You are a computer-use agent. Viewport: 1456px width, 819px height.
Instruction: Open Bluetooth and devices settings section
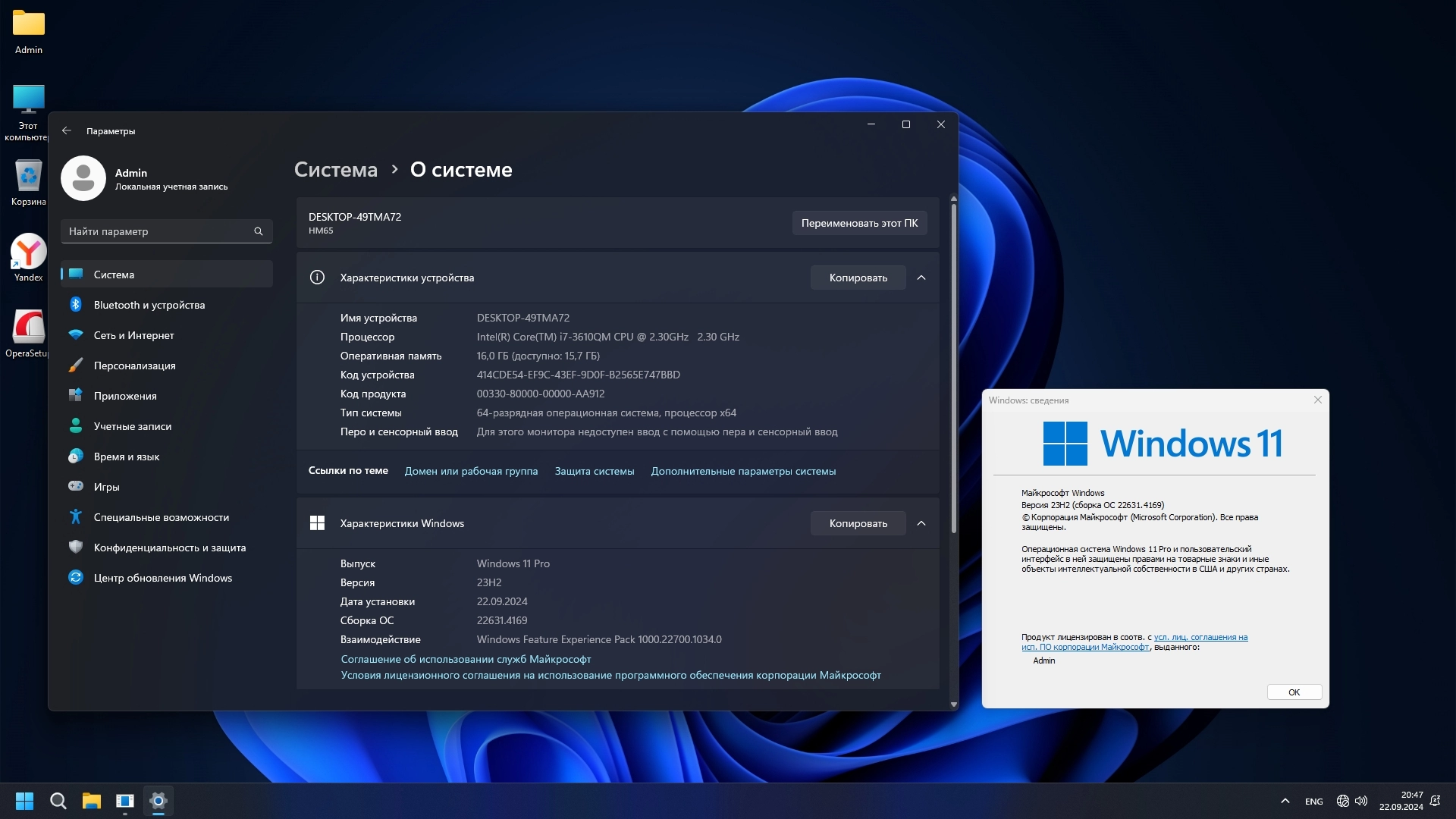[149, 305]
